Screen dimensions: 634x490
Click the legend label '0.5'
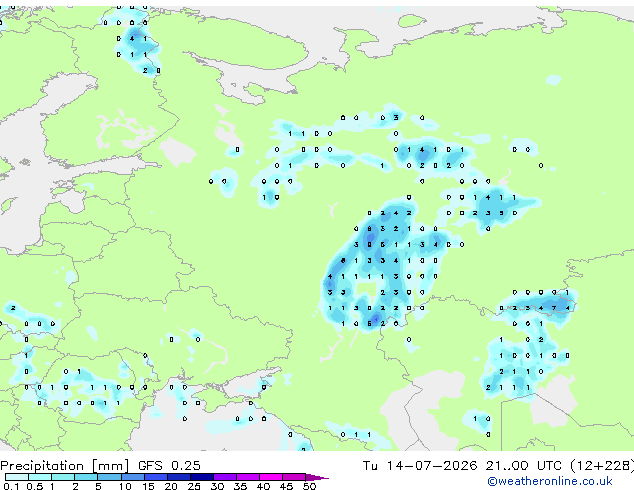click(x=35, y=486)
